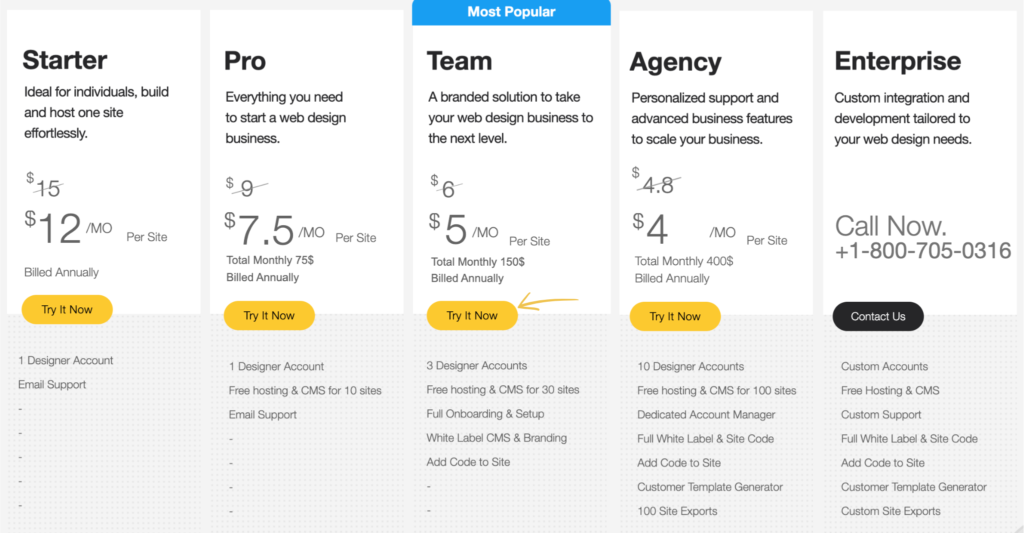
Task: Click the Enterprise phone number +1-800-705-0316
Action: pyautogui.click(x=923, y=251)
